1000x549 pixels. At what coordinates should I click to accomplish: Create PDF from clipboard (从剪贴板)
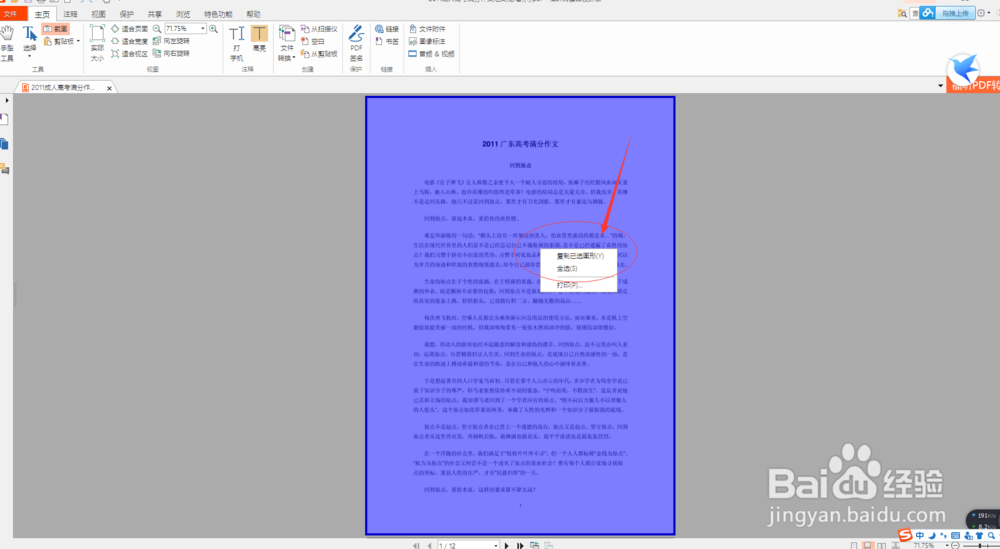[320, 54]
